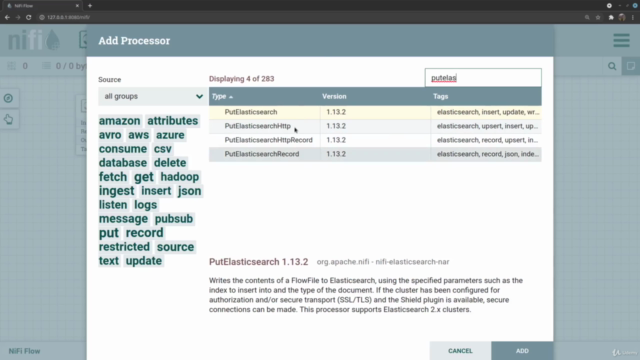Image resolution: width=640 pixels, height=360 pixels.
Task: Filter by the update tag
Action: pos(144,261)
